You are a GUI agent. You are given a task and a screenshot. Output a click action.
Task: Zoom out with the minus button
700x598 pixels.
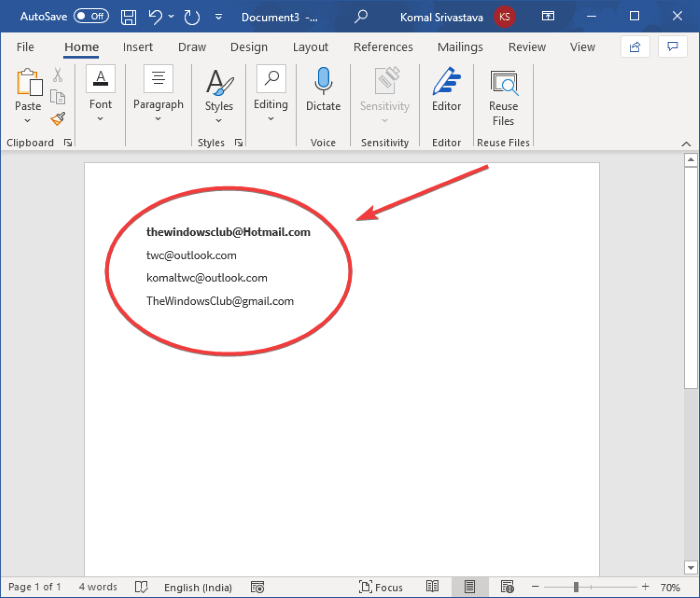point(535,587)
